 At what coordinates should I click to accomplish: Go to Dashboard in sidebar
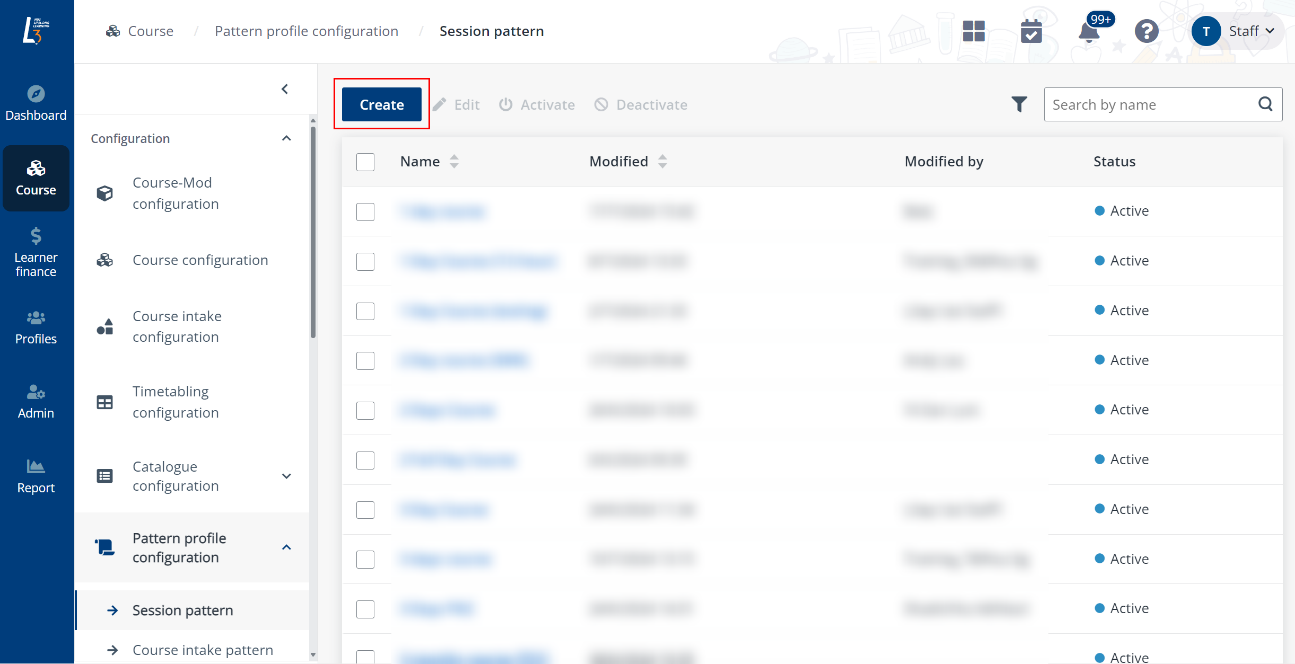[36, 104]
